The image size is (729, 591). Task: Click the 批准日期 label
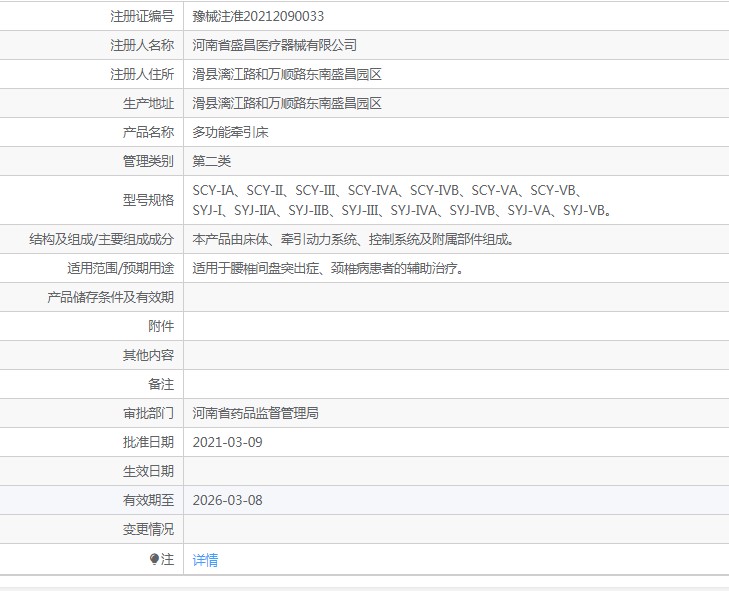click(148, 442)
